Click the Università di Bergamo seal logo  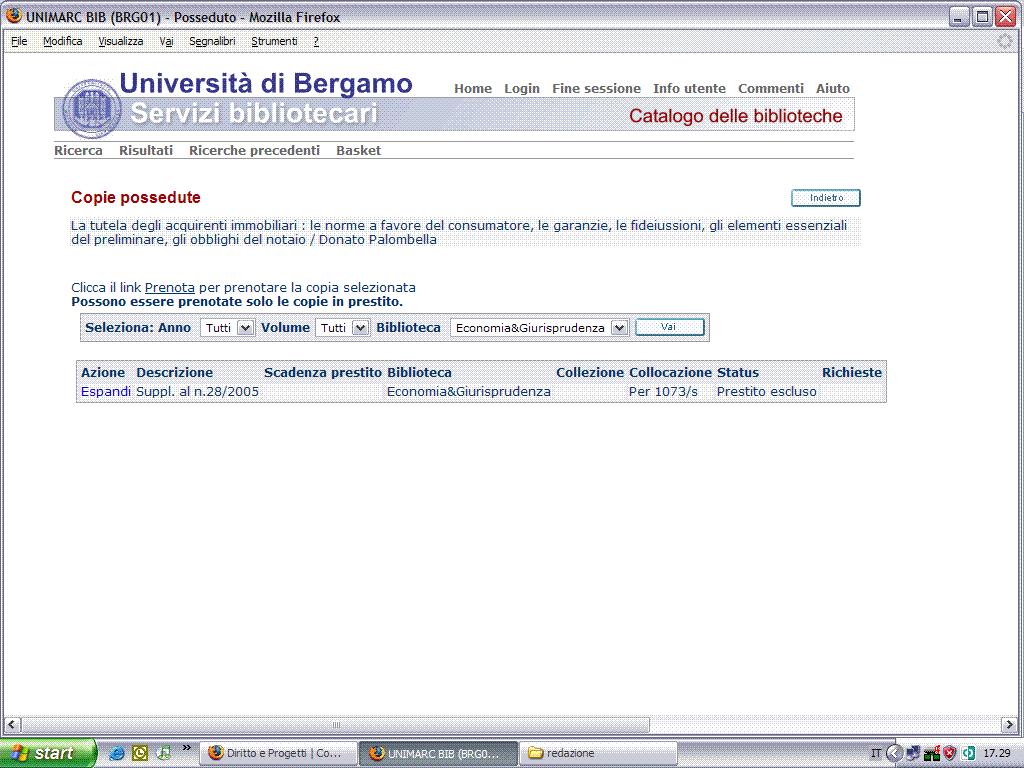click(91, 107)
